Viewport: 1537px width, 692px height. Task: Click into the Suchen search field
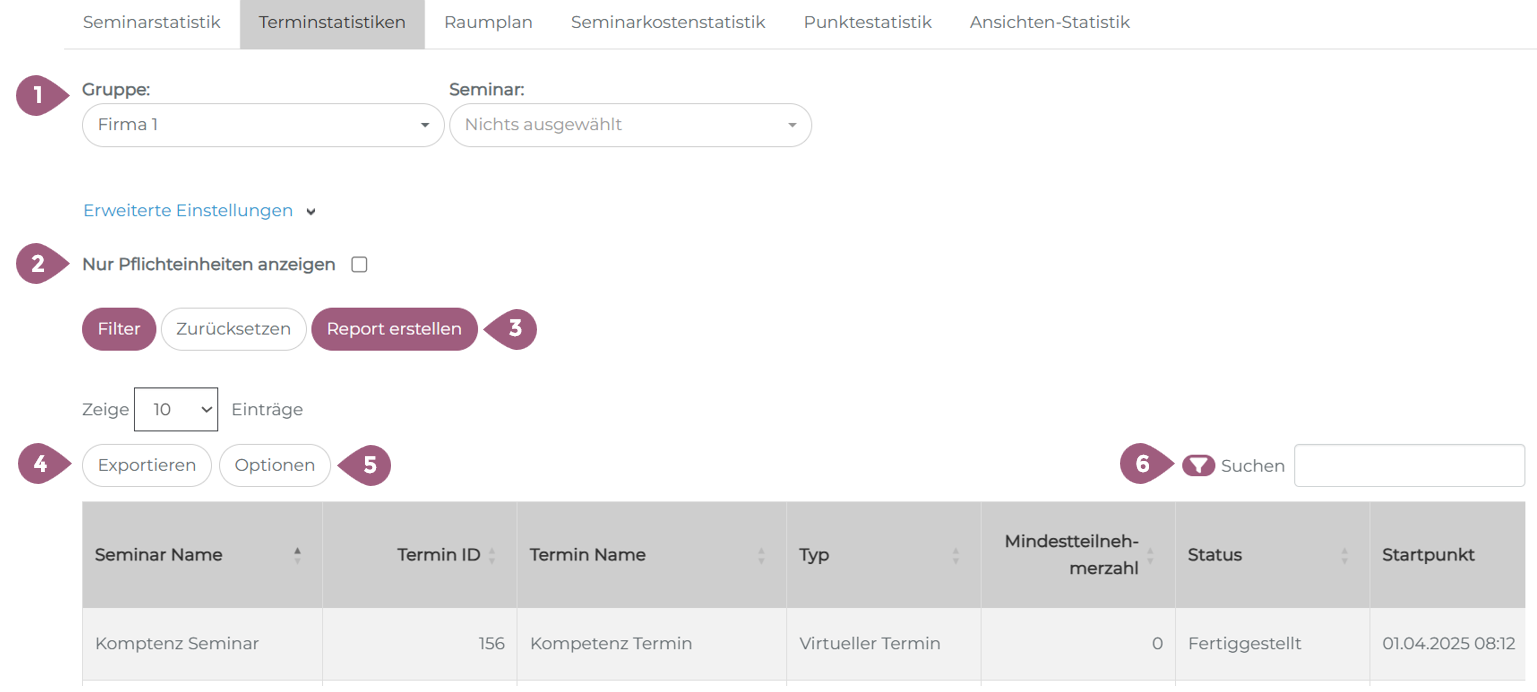tap(1408, 465)
